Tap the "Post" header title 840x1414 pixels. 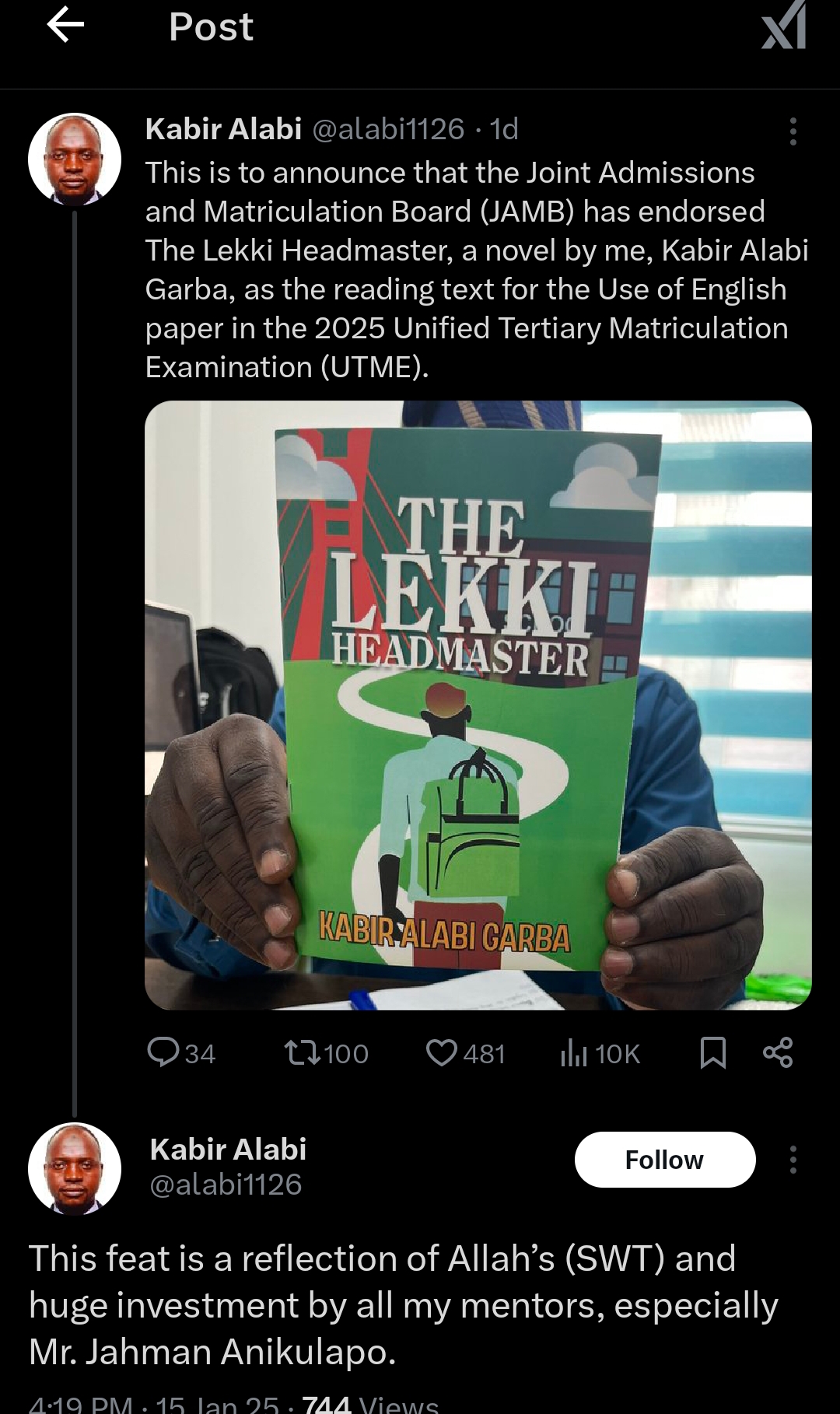click(211, 27)
